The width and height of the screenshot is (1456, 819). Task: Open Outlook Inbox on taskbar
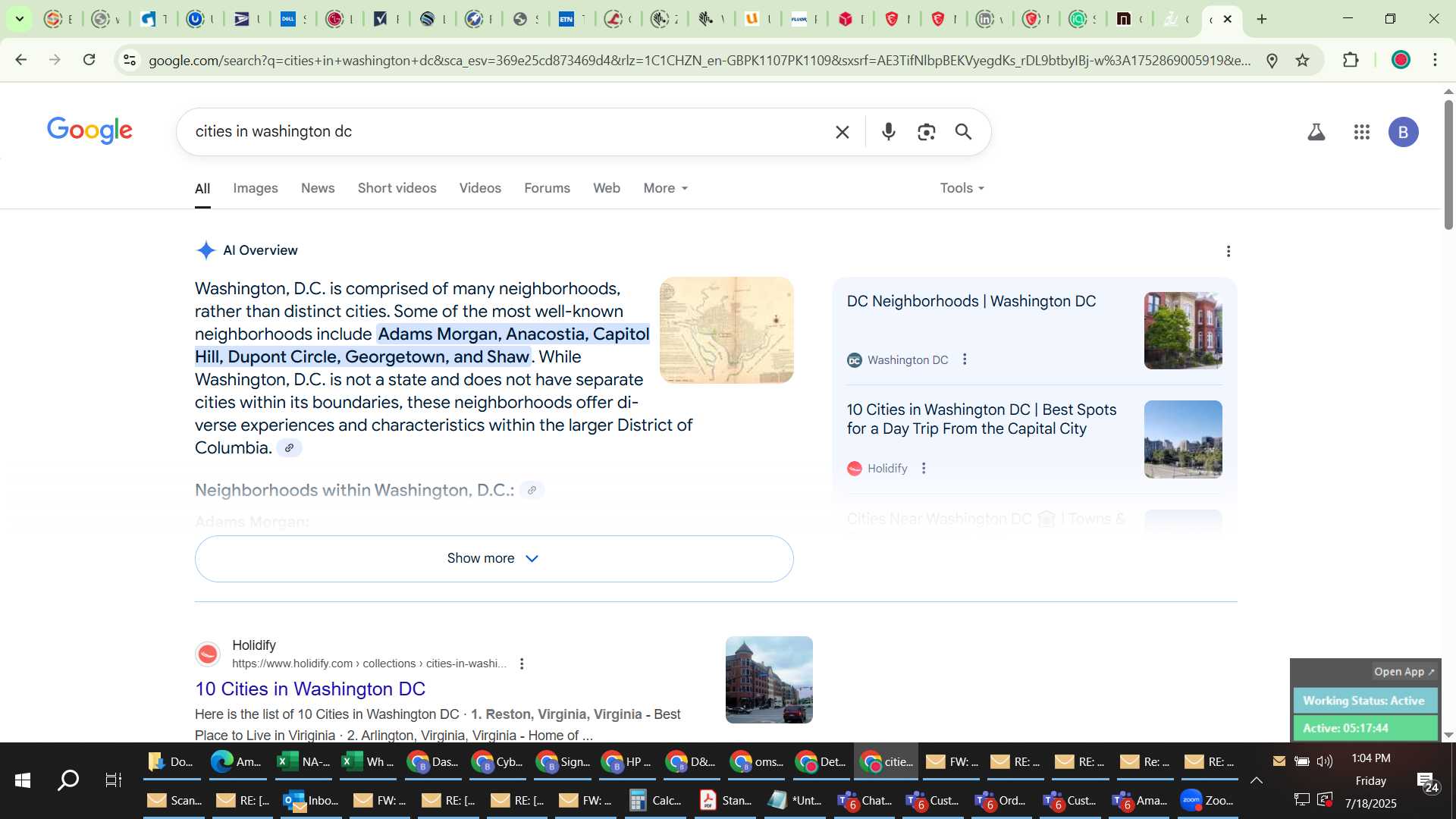[x=311, y=800]
